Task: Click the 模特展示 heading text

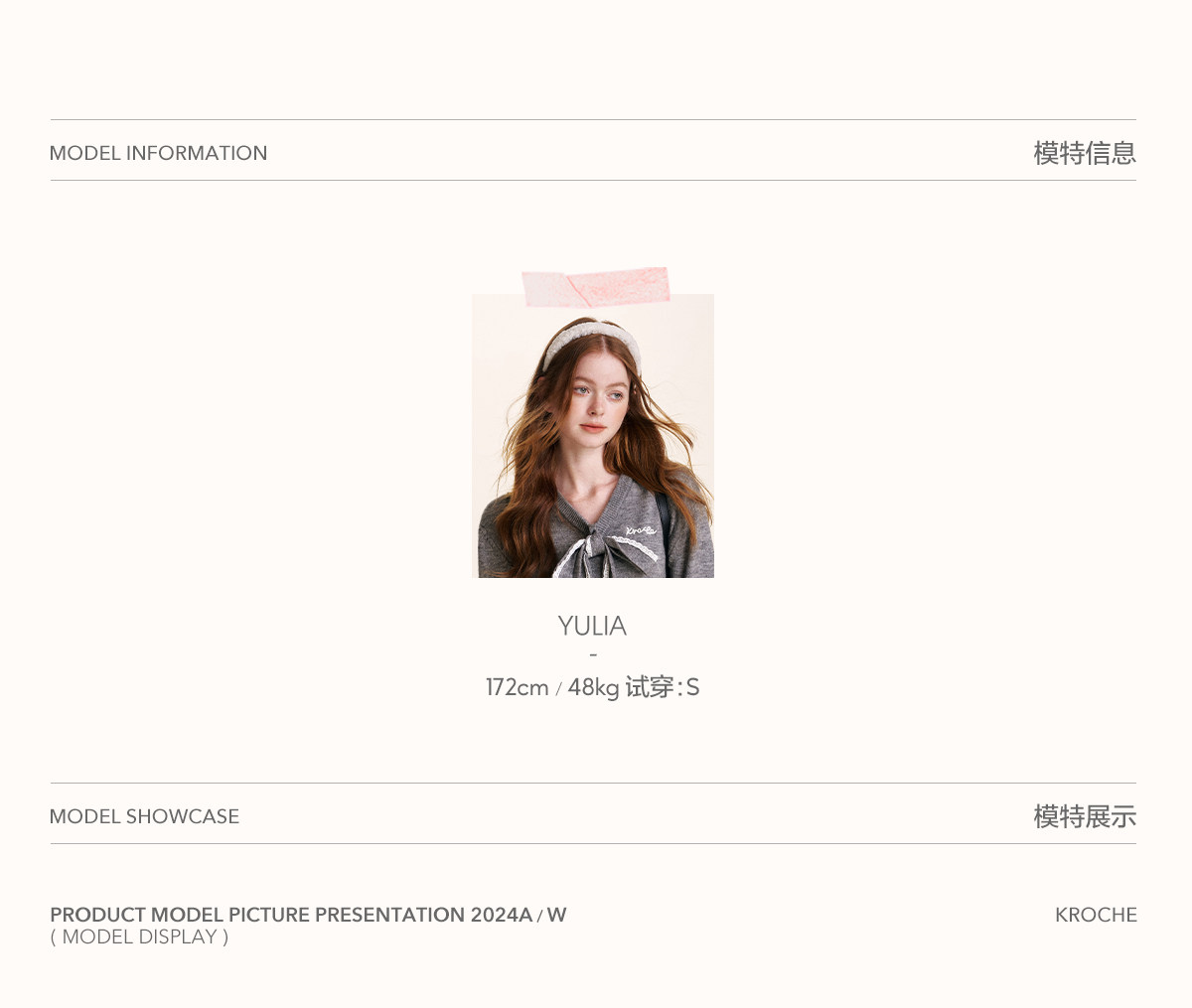Action: click(x=1085, y=816)
